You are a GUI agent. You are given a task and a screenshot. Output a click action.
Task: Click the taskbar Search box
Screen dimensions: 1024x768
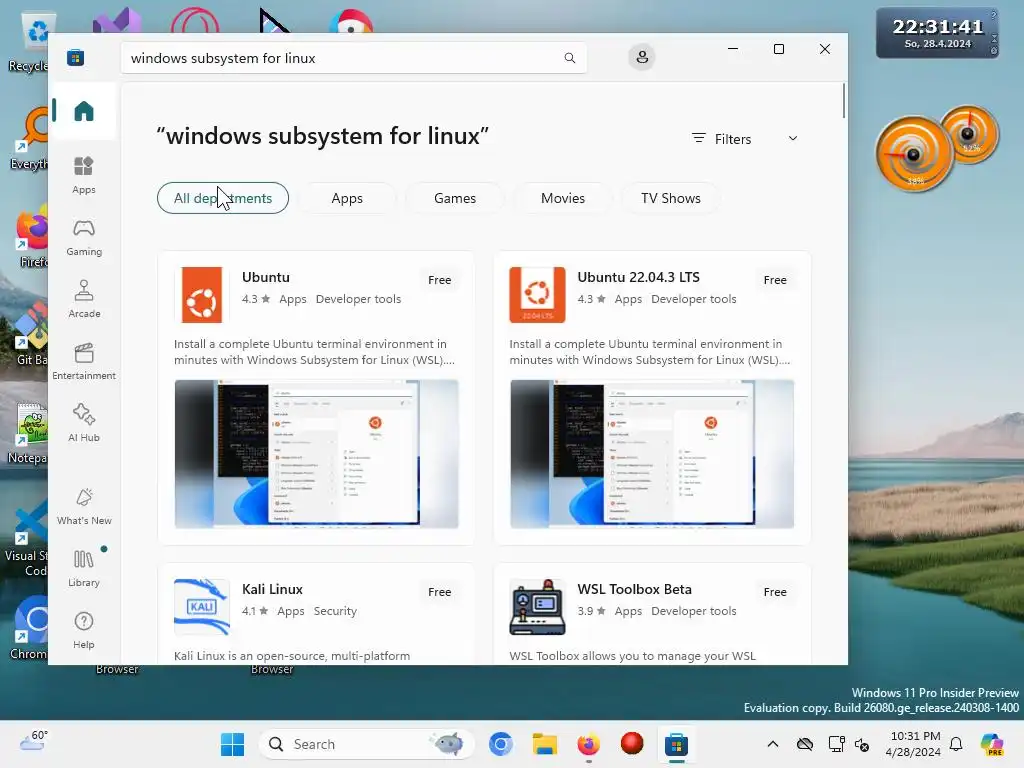tap(366, 744)
